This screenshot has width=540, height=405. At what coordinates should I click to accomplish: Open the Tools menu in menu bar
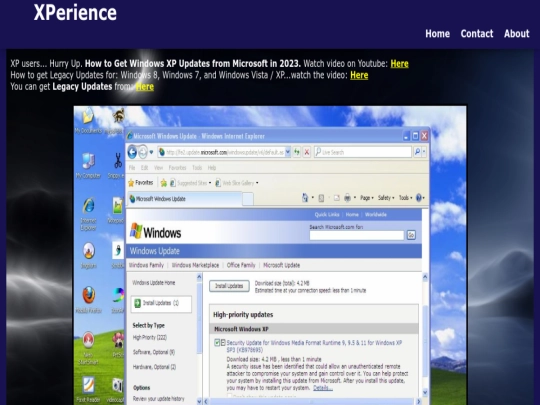[x=197, y=168]
